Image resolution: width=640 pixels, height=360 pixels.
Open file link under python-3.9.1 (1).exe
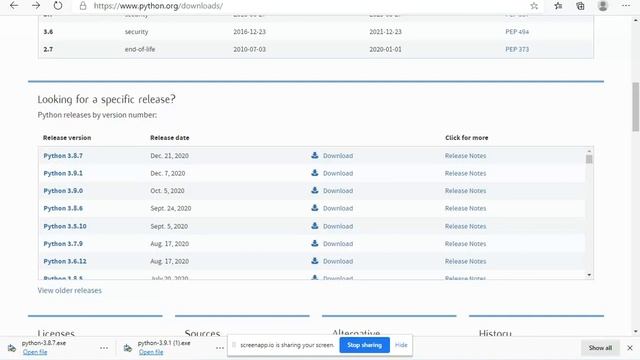click(151, 352)
